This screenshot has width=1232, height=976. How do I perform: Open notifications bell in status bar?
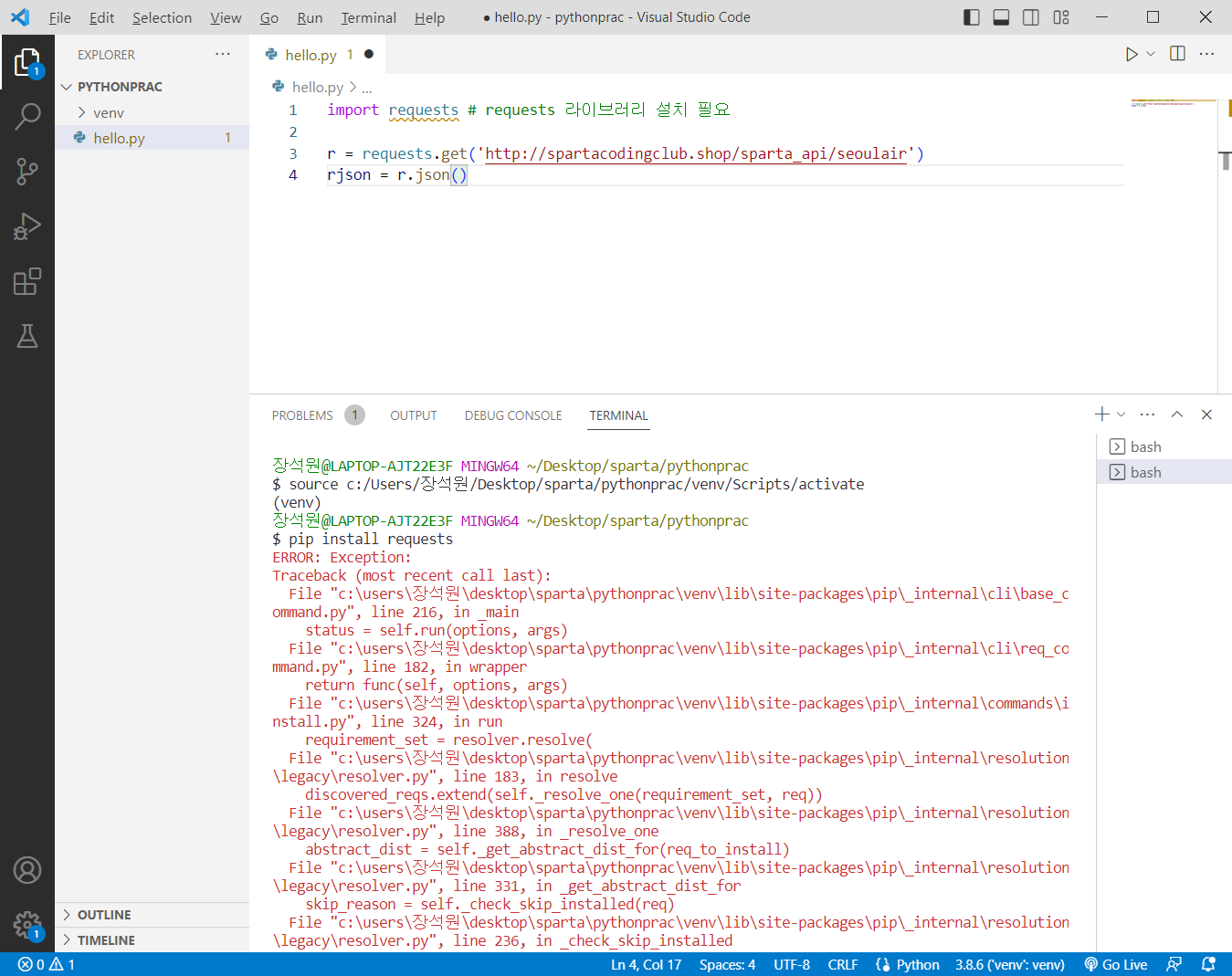click(x=1208, y=964)
